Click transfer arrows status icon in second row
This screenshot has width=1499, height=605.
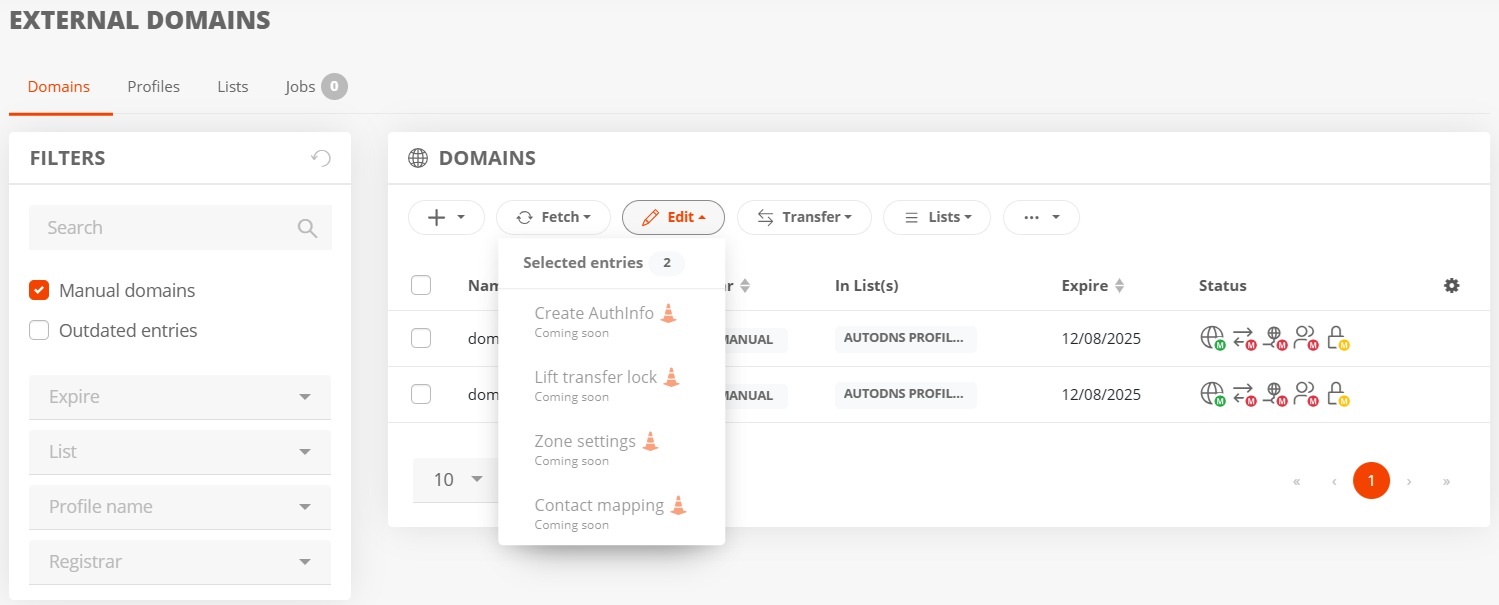(1244, 395)
